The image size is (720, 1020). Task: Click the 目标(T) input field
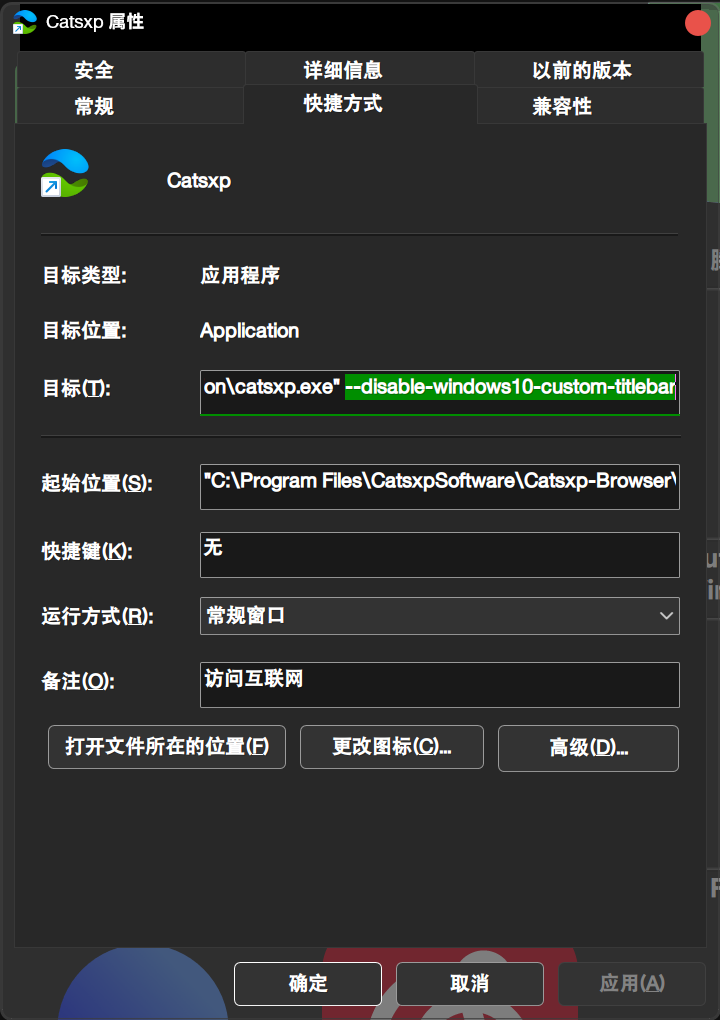(440, 392)
